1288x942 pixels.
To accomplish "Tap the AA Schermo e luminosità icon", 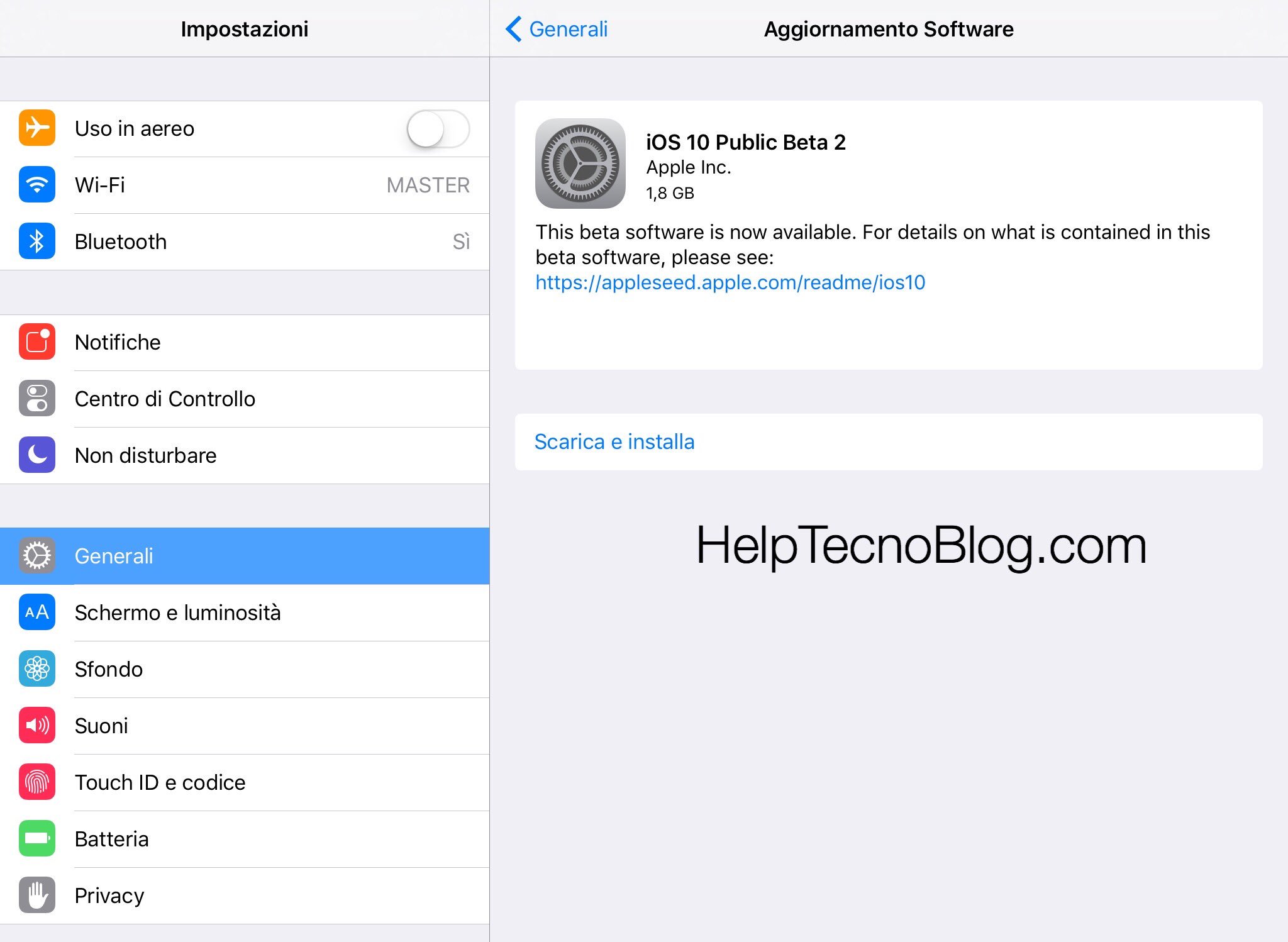I will (37, 612).
